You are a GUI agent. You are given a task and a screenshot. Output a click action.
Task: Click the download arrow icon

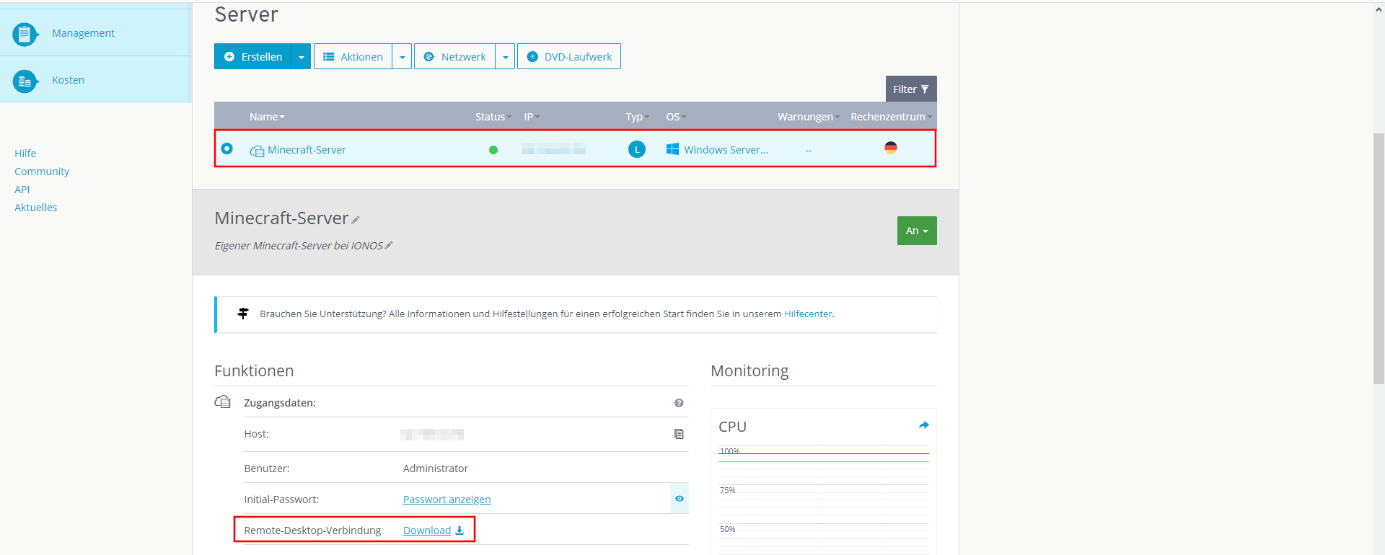click(x=460, y=530)
